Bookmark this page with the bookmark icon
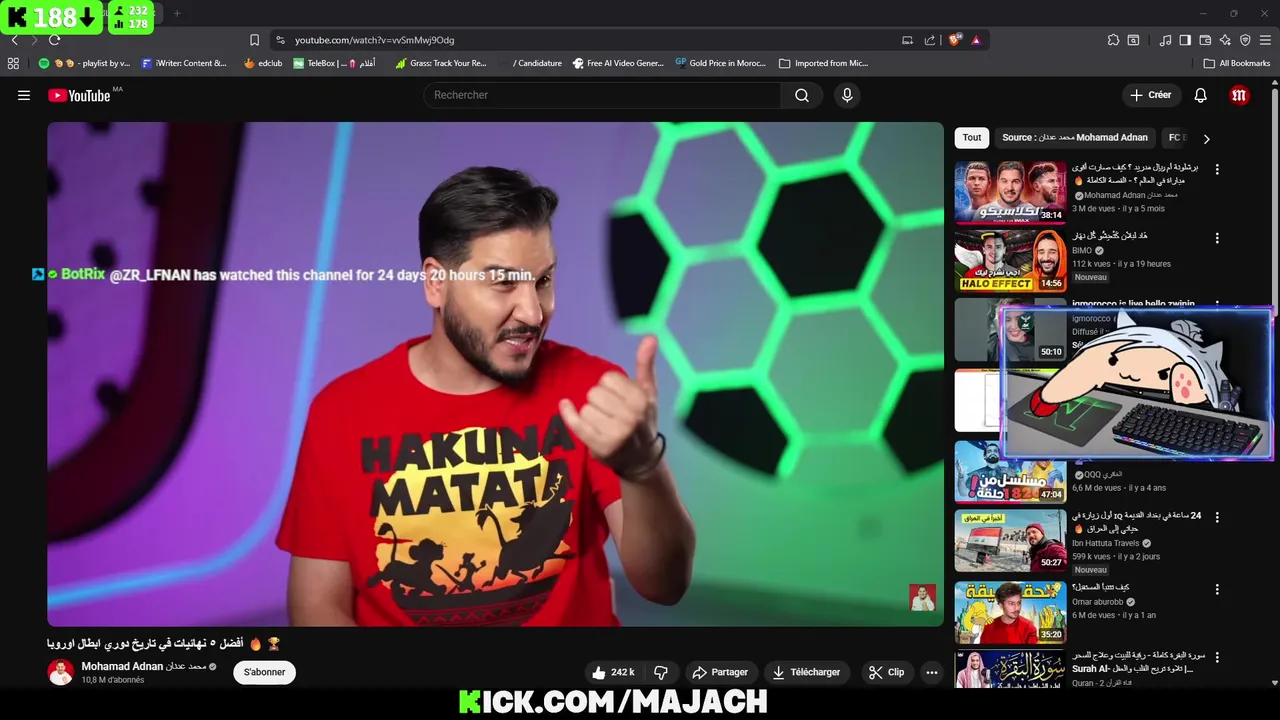The image size is (1280, 720). 254,40
